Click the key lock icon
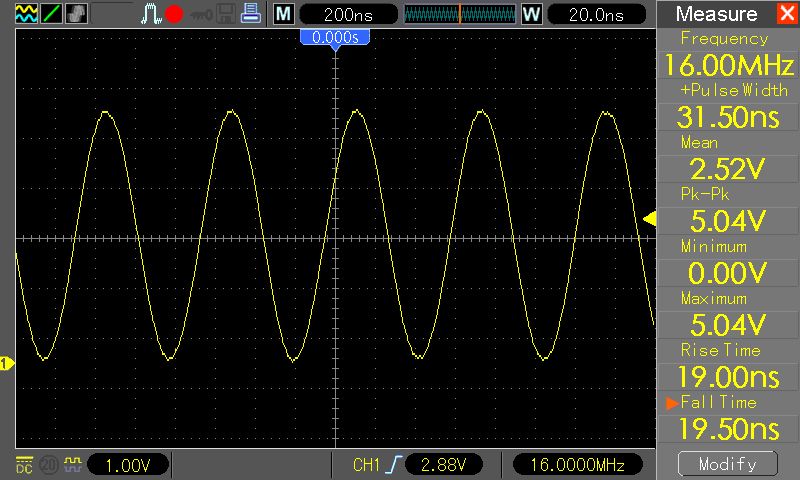The image size is (800, 480). click(203, 14)
